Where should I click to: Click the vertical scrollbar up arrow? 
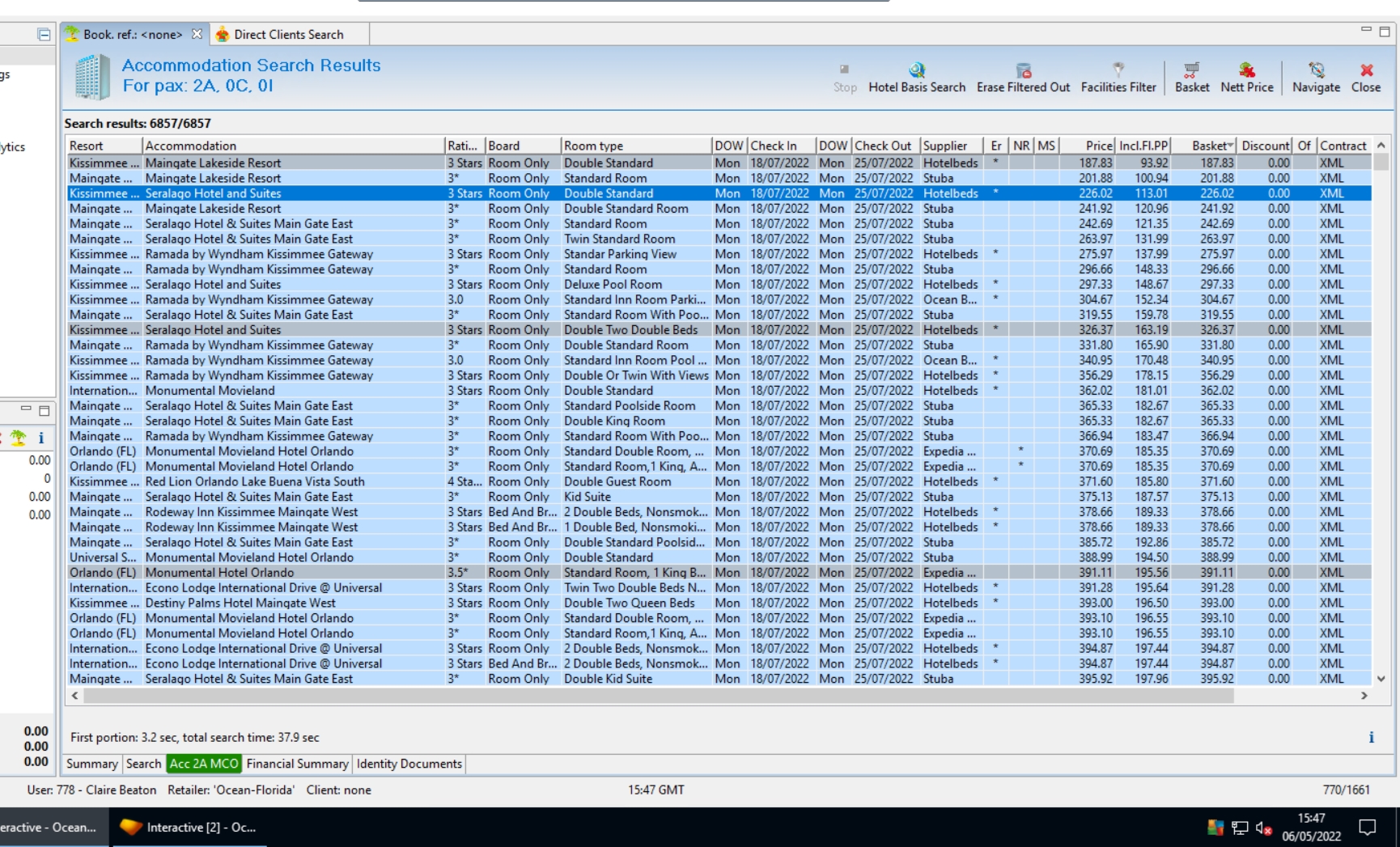click(1381, 146)
